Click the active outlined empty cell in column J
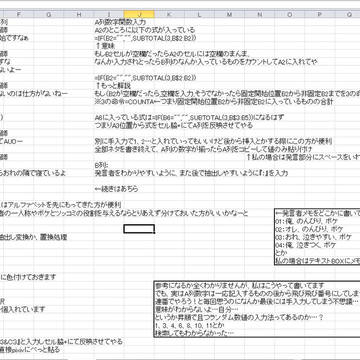Viewport: 360px width, 360px height. (139, 229)
